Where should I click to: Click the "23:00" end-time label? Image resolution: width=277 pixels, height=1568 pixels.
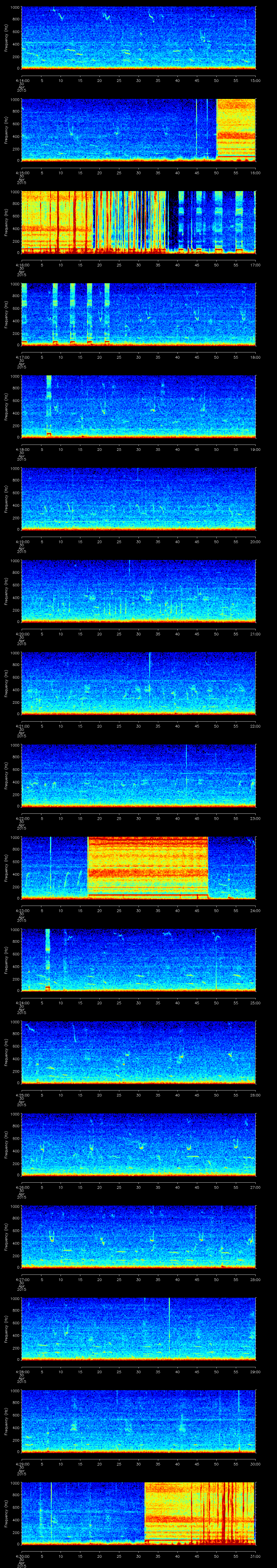coord(255,818)
